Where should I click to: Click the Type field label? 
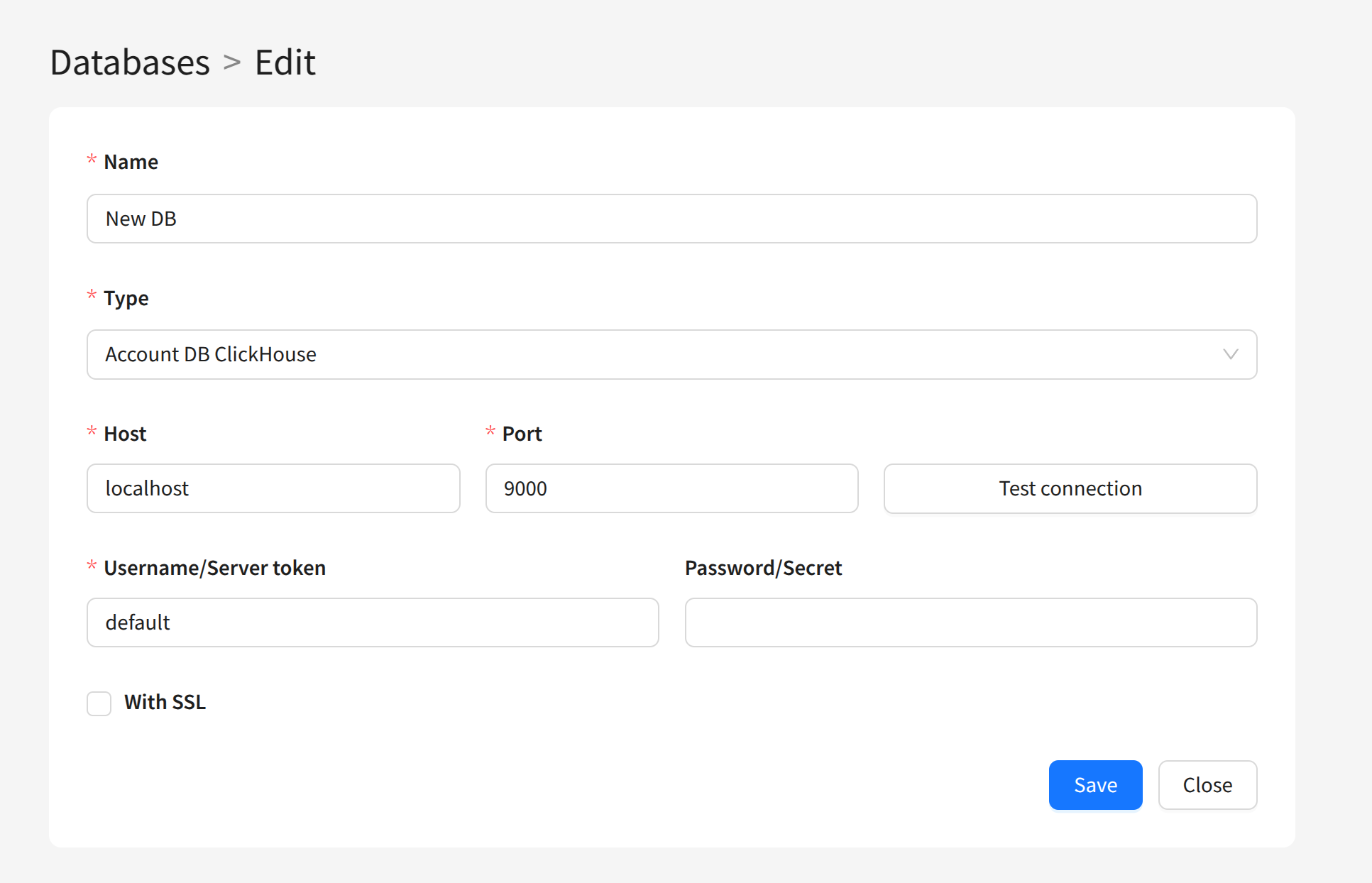click(126, 298)
